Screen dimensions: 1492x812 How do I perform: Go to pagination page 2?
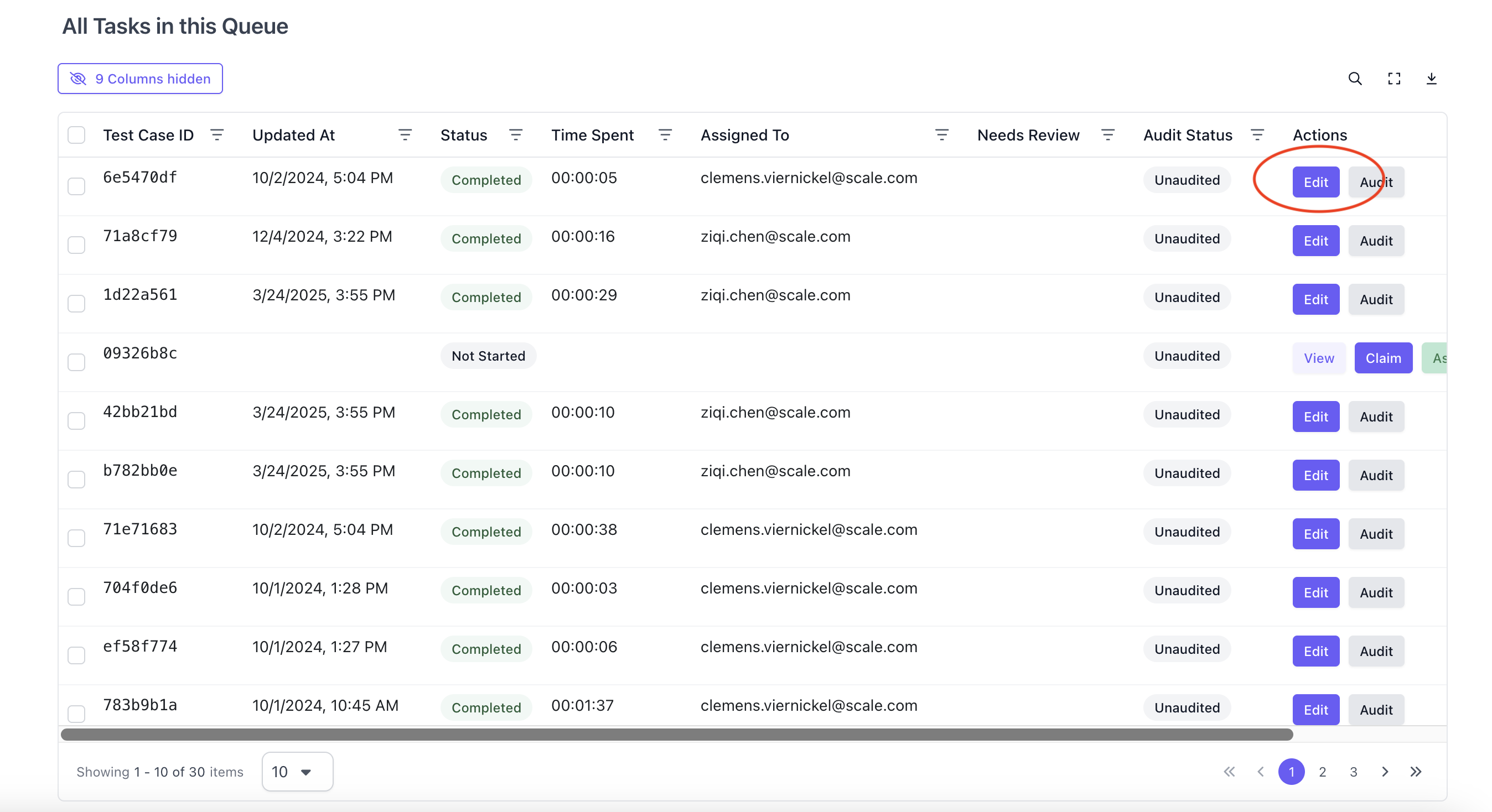point(1322,772)
